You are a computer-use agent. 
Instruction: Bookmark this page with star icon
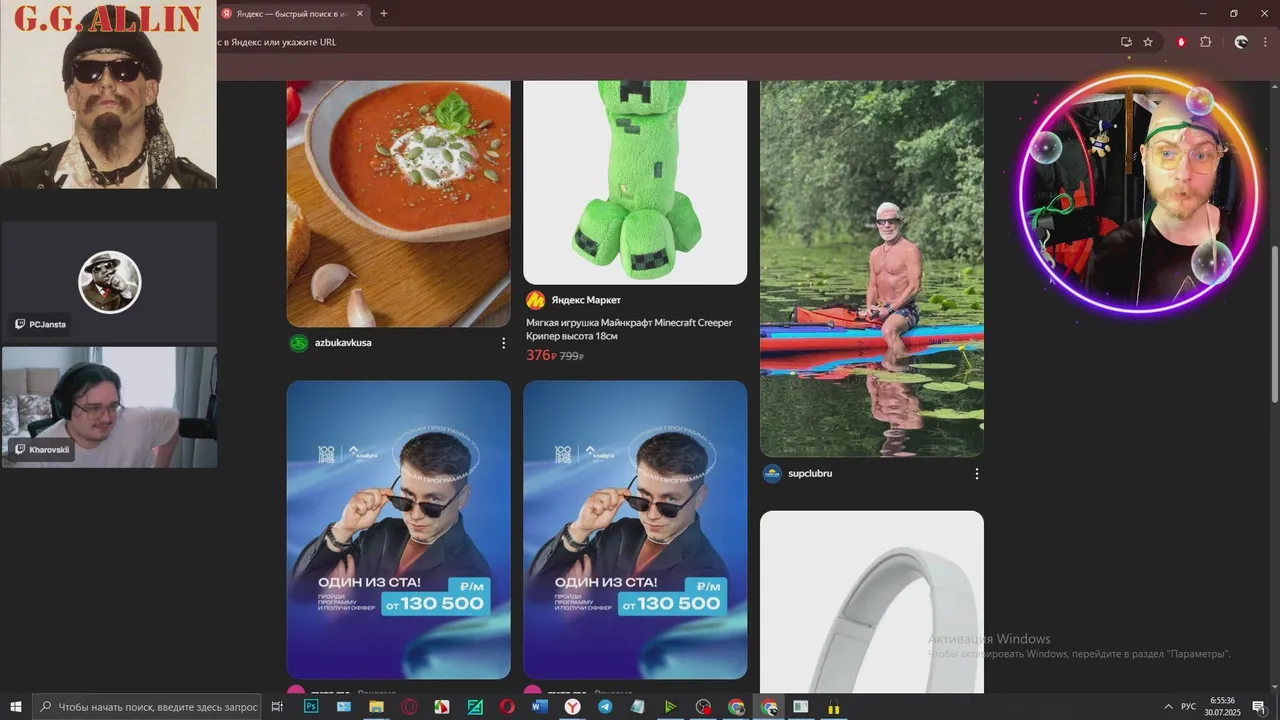point(1148,42)
